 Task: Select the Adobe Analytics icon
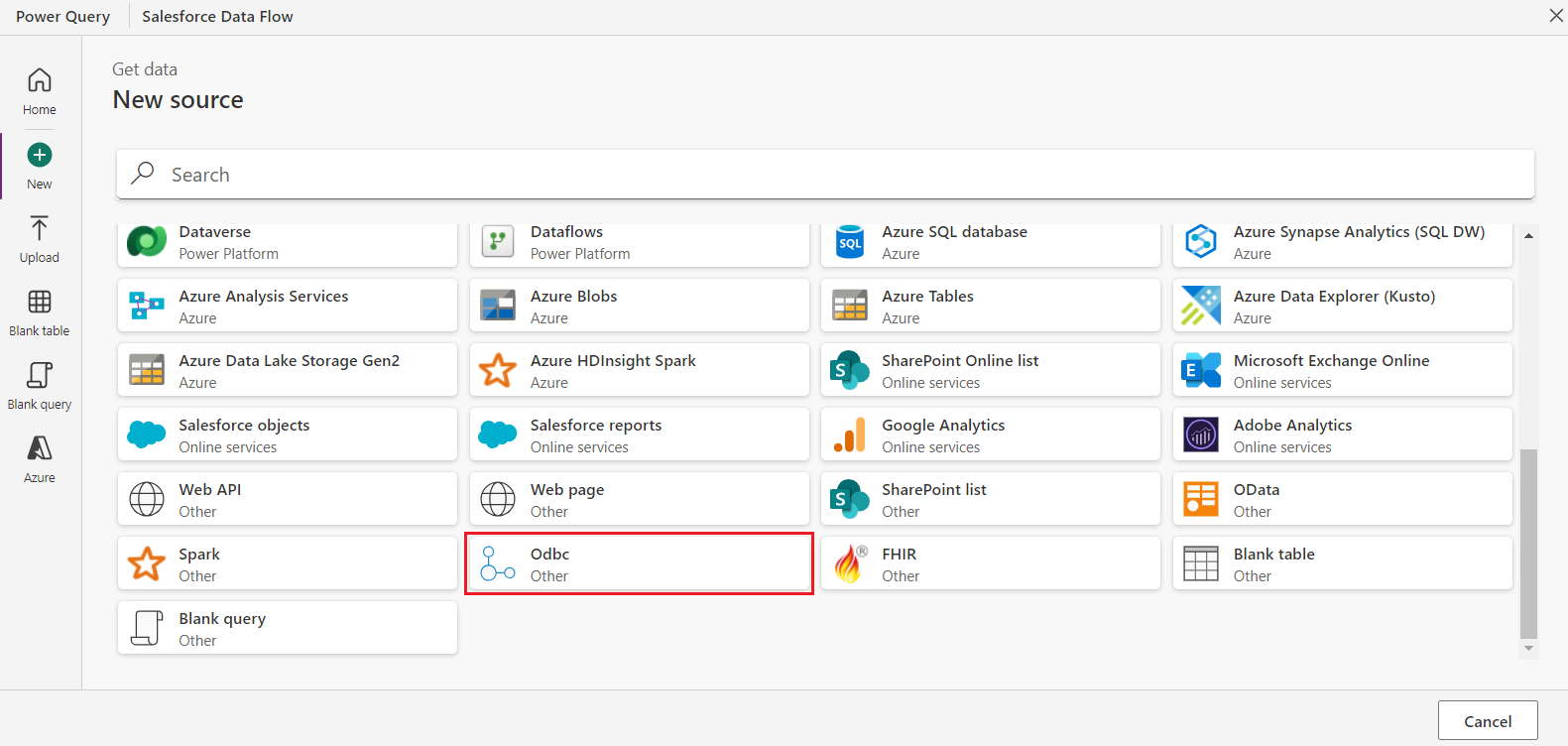tap(1200, 435)
